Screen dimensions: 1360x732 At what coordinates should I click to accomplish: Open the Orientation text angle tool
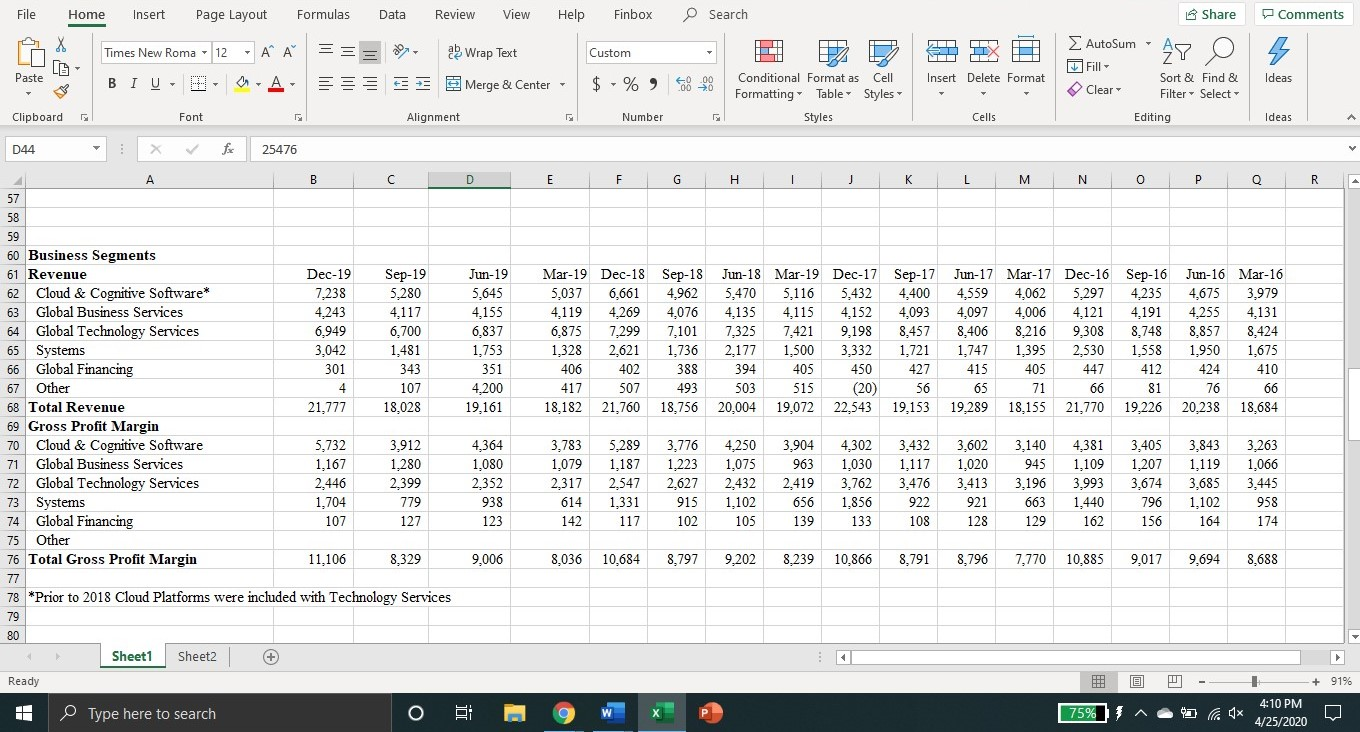pyautogui.click(x=405, y=52)
